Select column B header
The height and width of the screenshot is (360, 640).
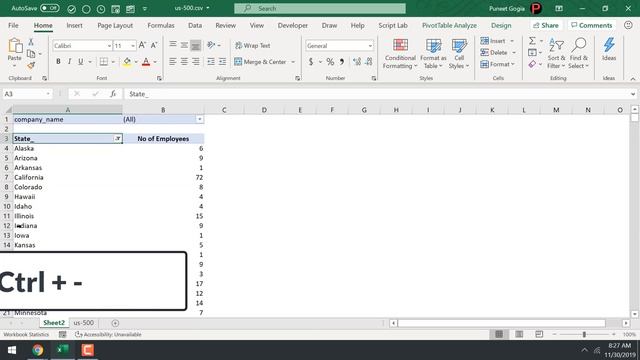coord(163,110)
